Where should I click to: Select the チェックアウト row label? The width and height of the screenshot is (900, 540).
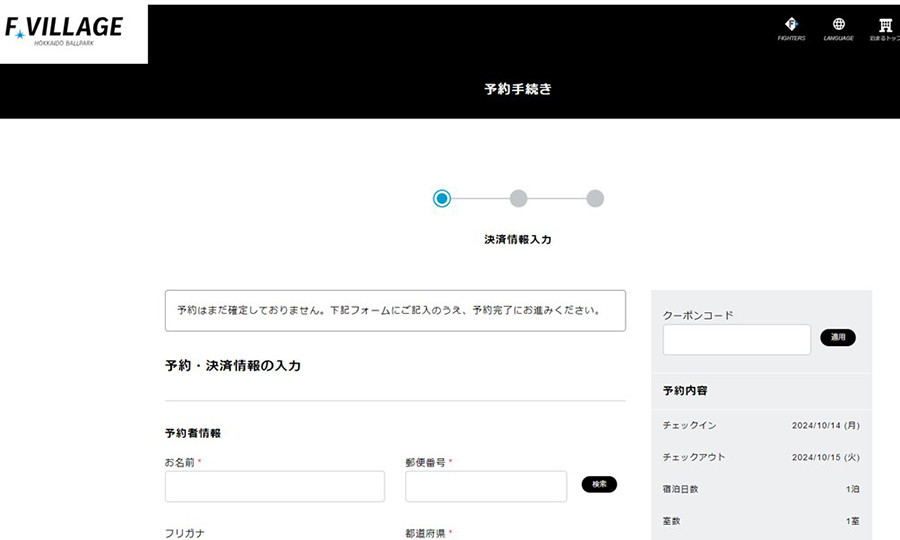click(x=694, y=457)
